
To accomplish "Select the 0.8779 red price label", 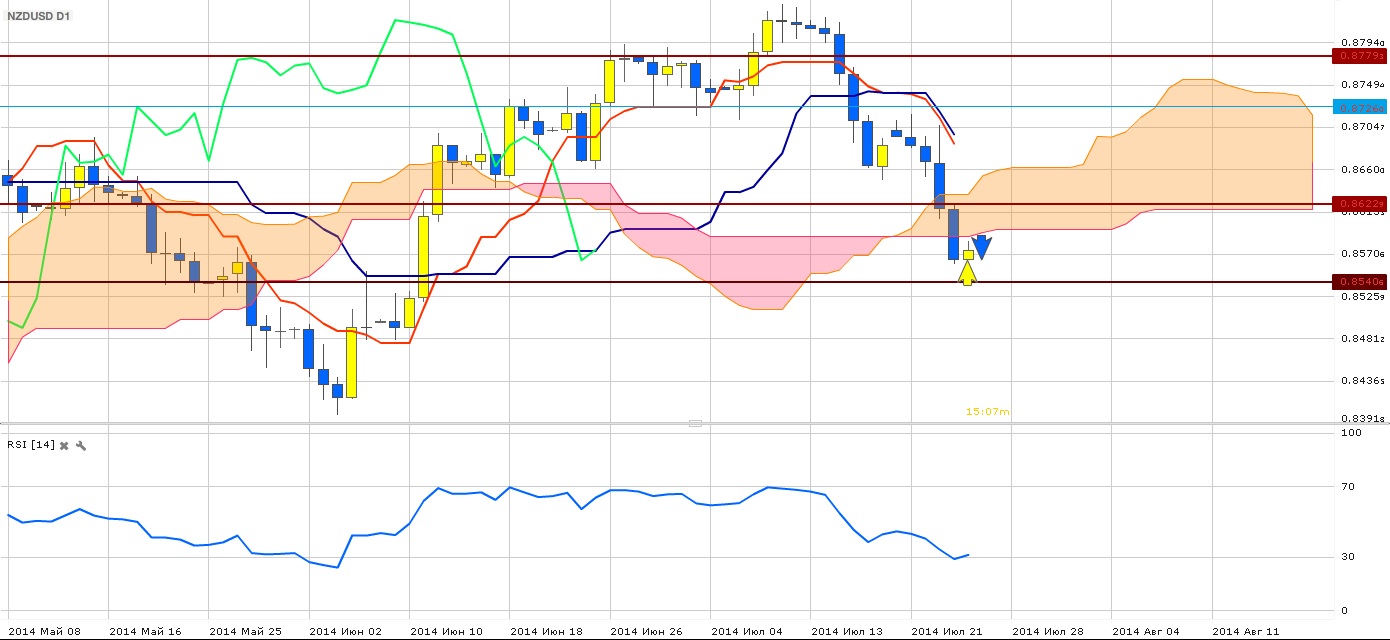I will tap(1361, 56).
